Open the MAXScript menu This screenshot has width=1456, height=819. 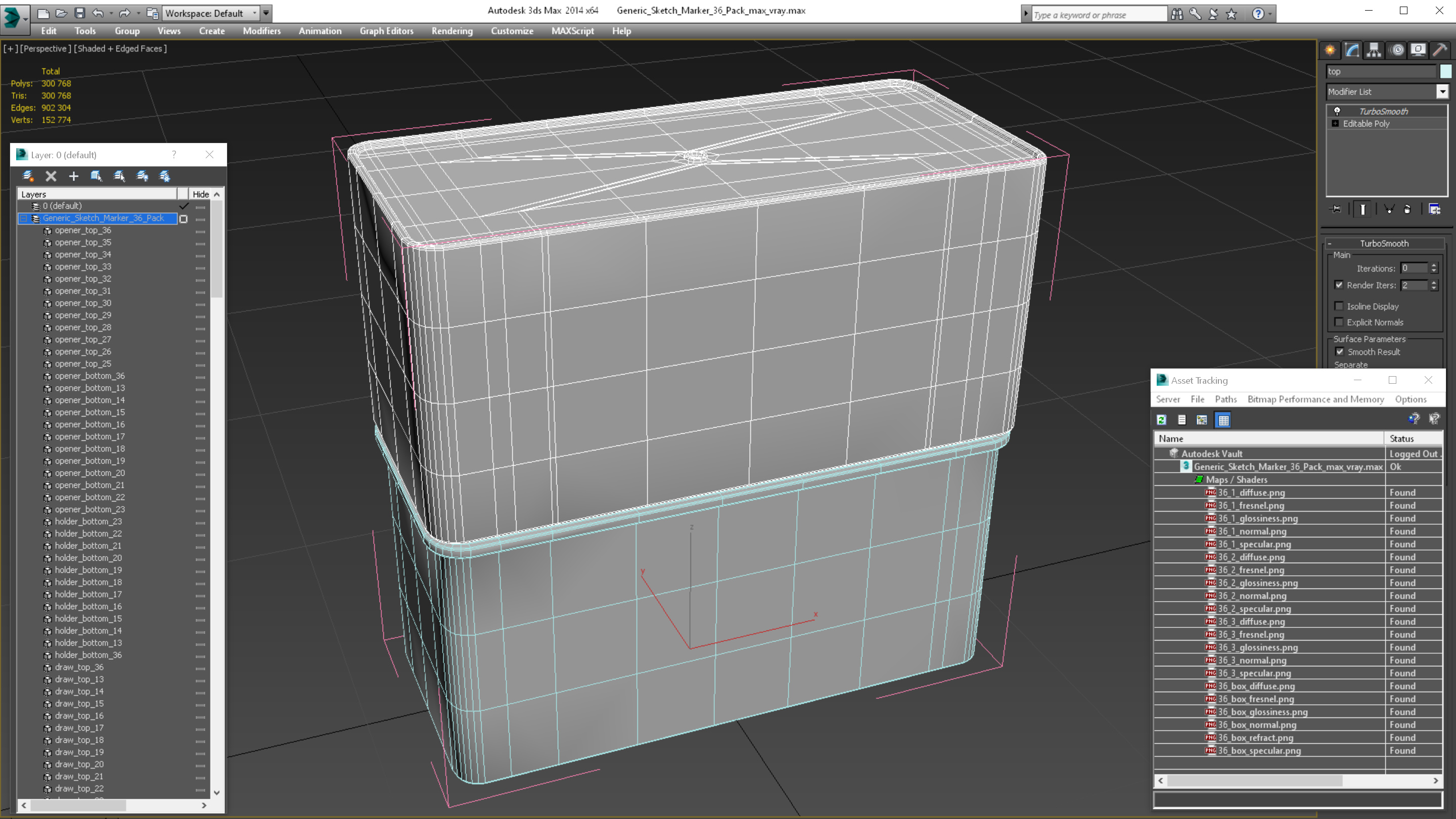pyautogui.click(x=573, y=31)
